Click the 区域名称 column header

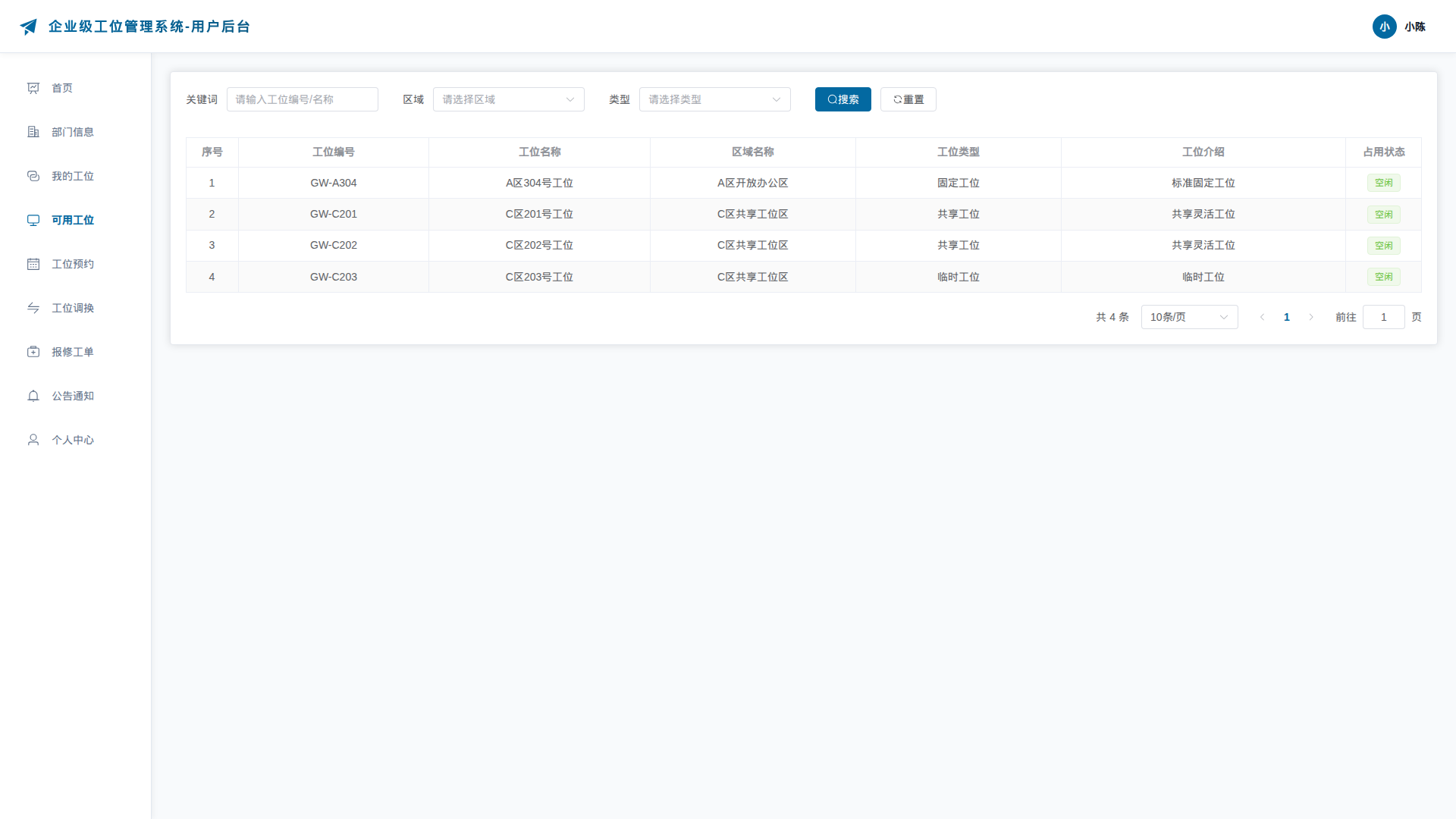753,152
